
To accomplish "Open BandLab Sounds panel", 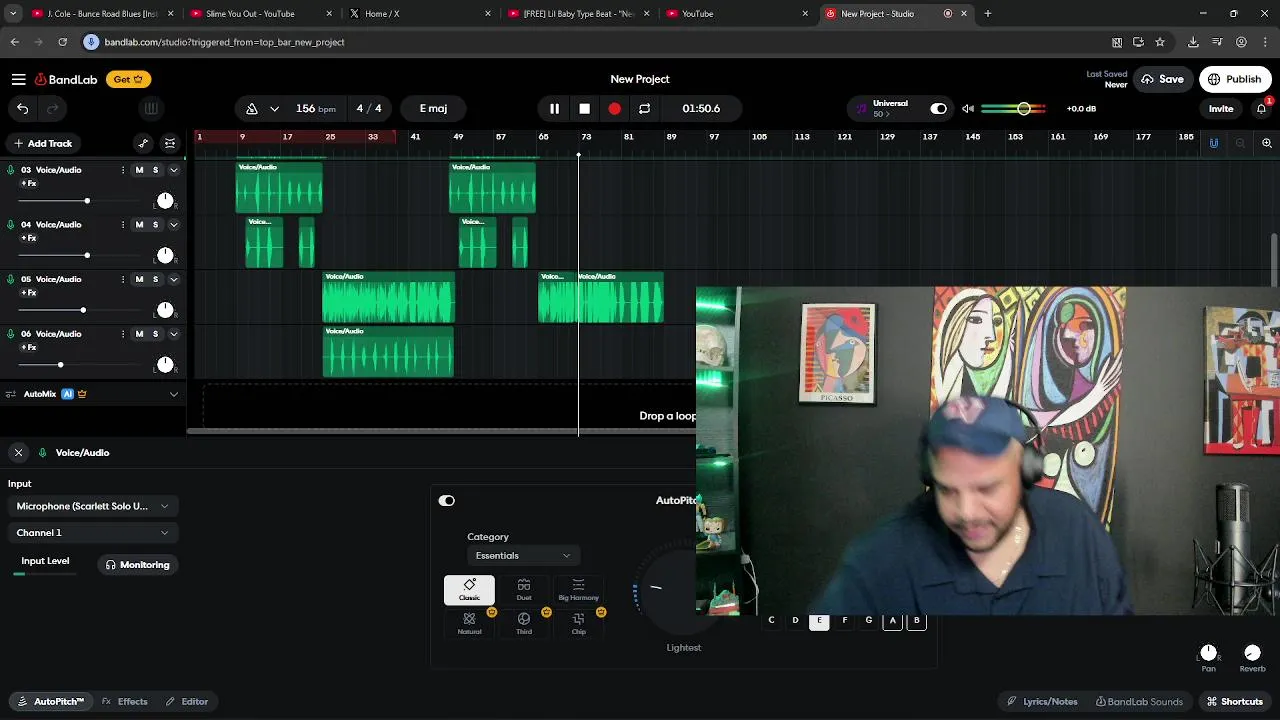I will (x=1139, y=701).
